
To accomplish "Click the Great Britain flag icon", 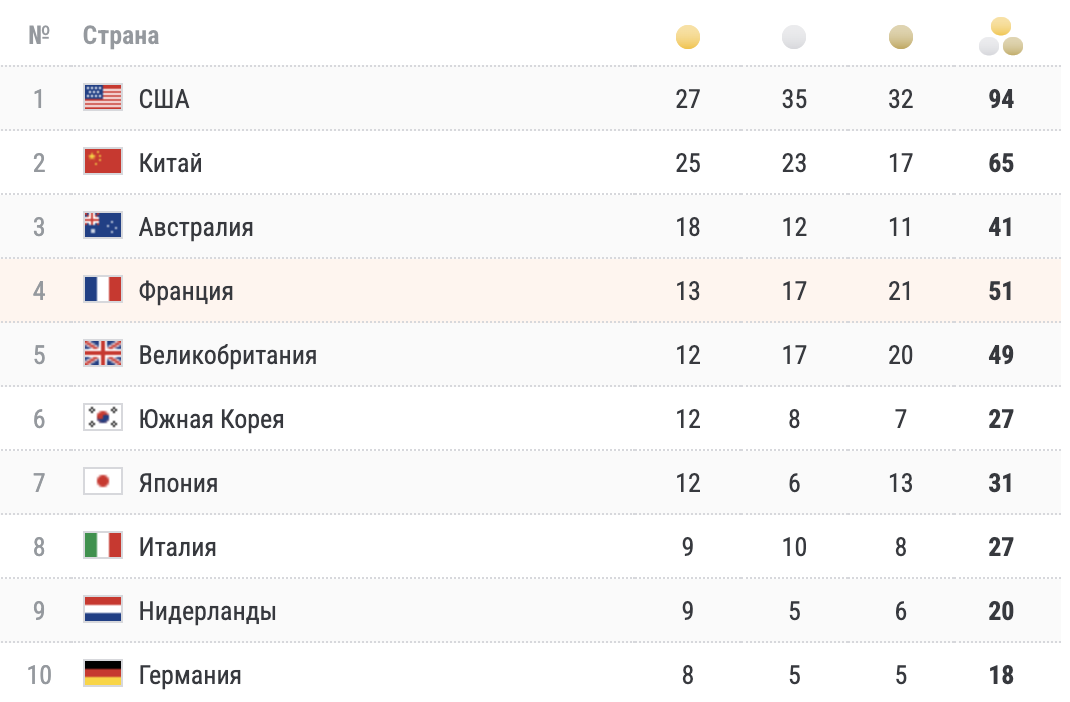I will (x=103, y=354).
